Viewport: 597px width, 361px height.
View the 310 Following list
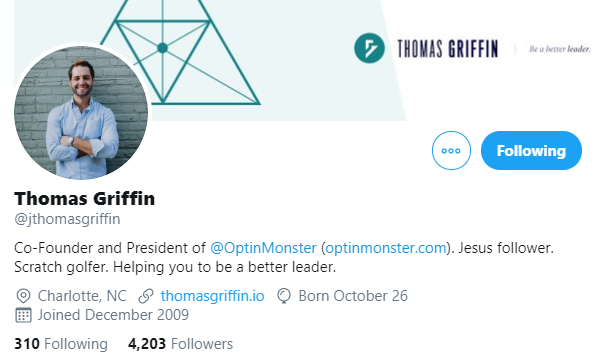point(61,344)
